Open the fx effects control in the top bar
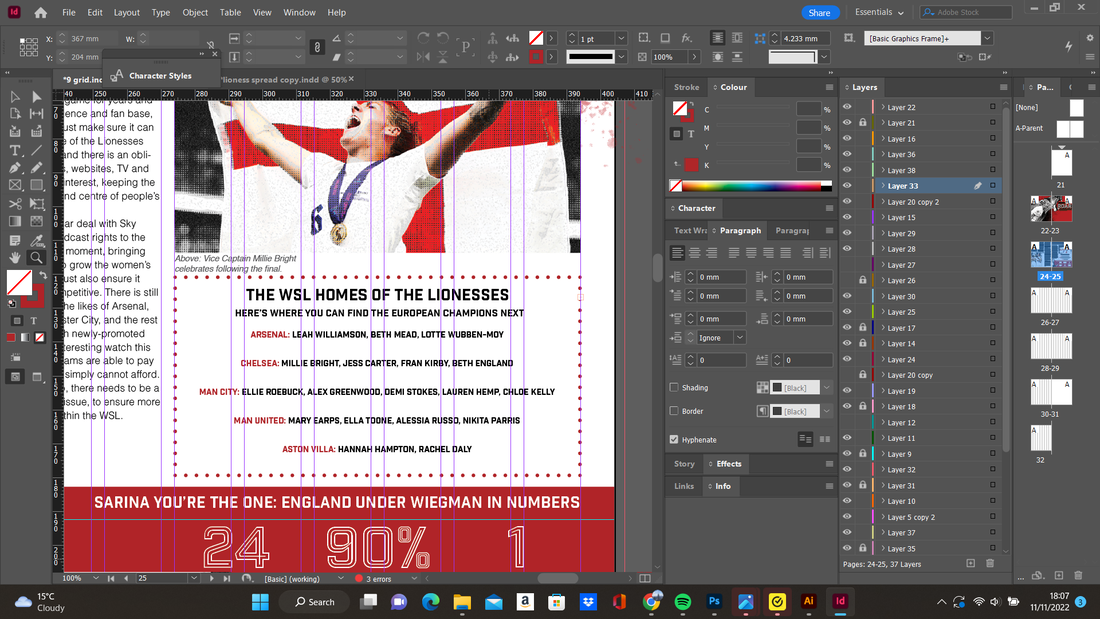The image size is (1100, 619). (687, 38)
